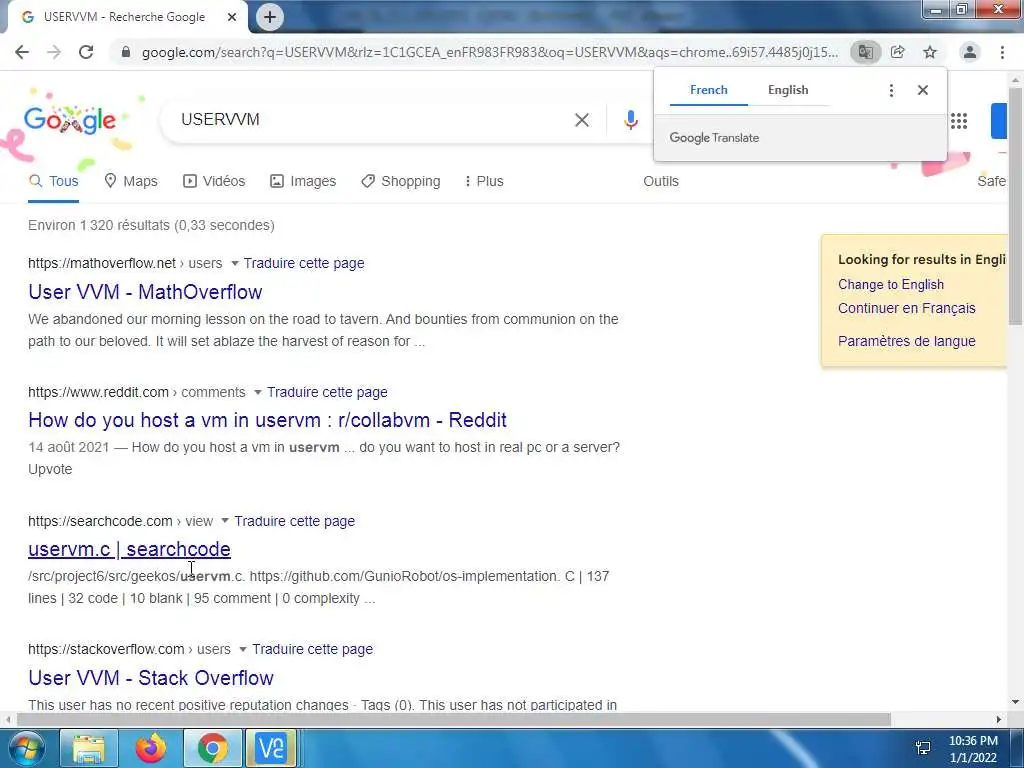Expand the Plus menu
This screenshot has height=768, width=1024.
[484, 182]
